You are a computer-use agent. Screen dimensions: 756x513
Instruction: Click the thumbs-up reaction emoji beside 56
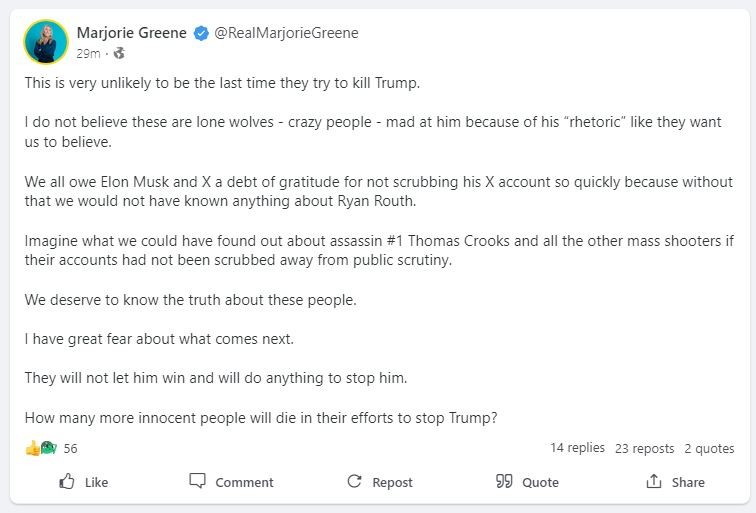[32, 448]
